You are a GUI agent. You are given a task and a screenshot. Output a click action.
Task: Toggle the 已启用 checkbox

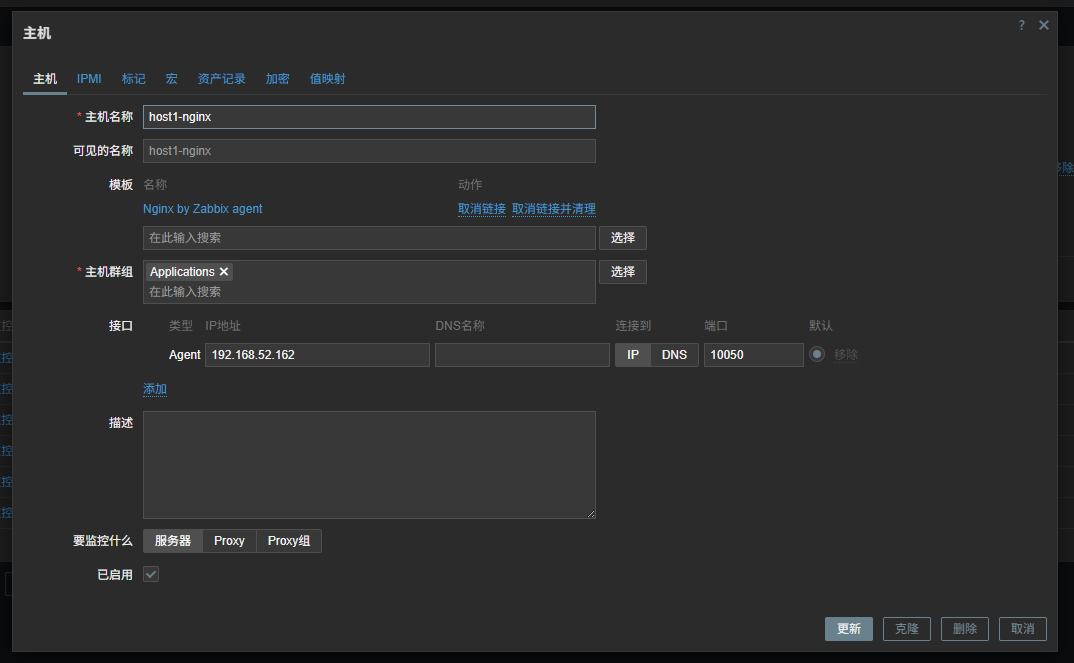point(151,574)
